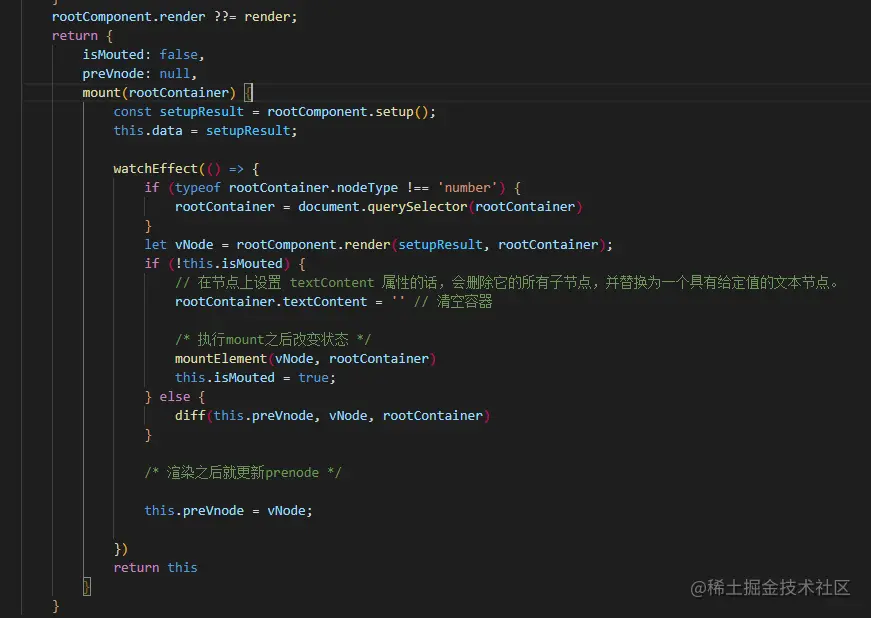The width and height of the screenshot is (871, 618).
Task: Click the closing '})' of watchEffect
Action: click(x=121, y=549)
